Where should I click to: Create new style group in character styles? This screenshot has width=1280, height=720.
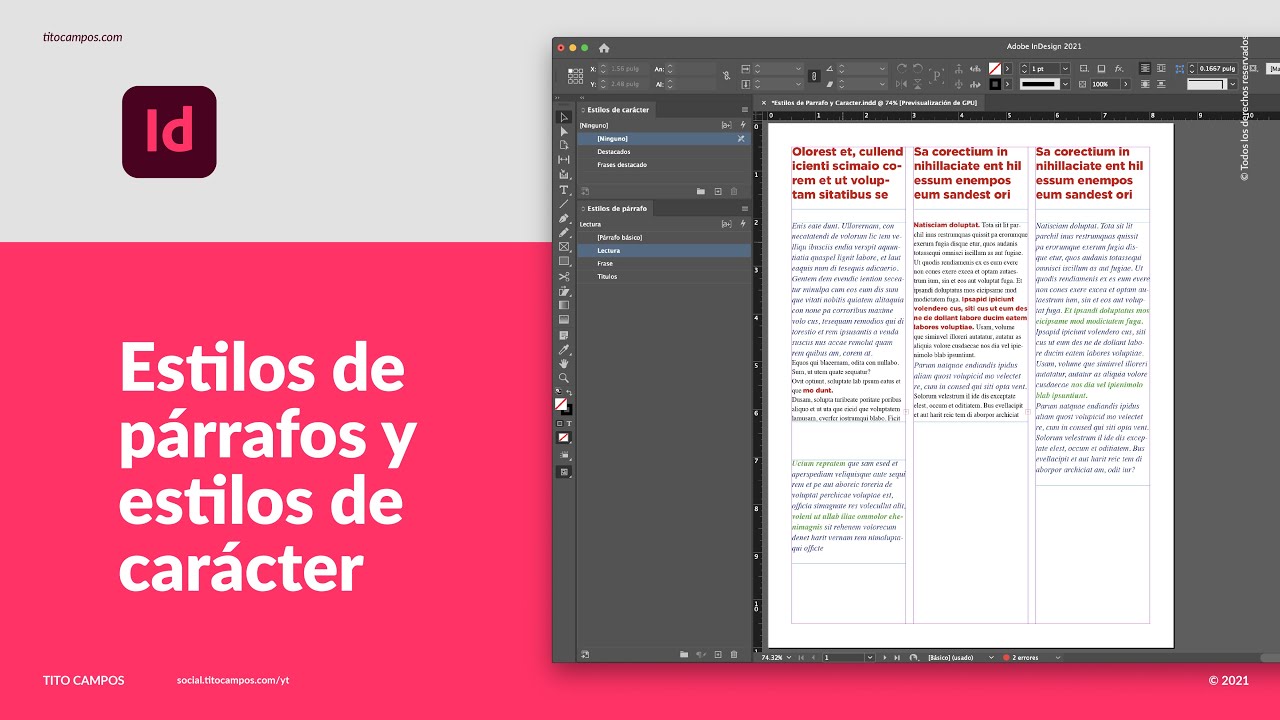click(701, 191)
